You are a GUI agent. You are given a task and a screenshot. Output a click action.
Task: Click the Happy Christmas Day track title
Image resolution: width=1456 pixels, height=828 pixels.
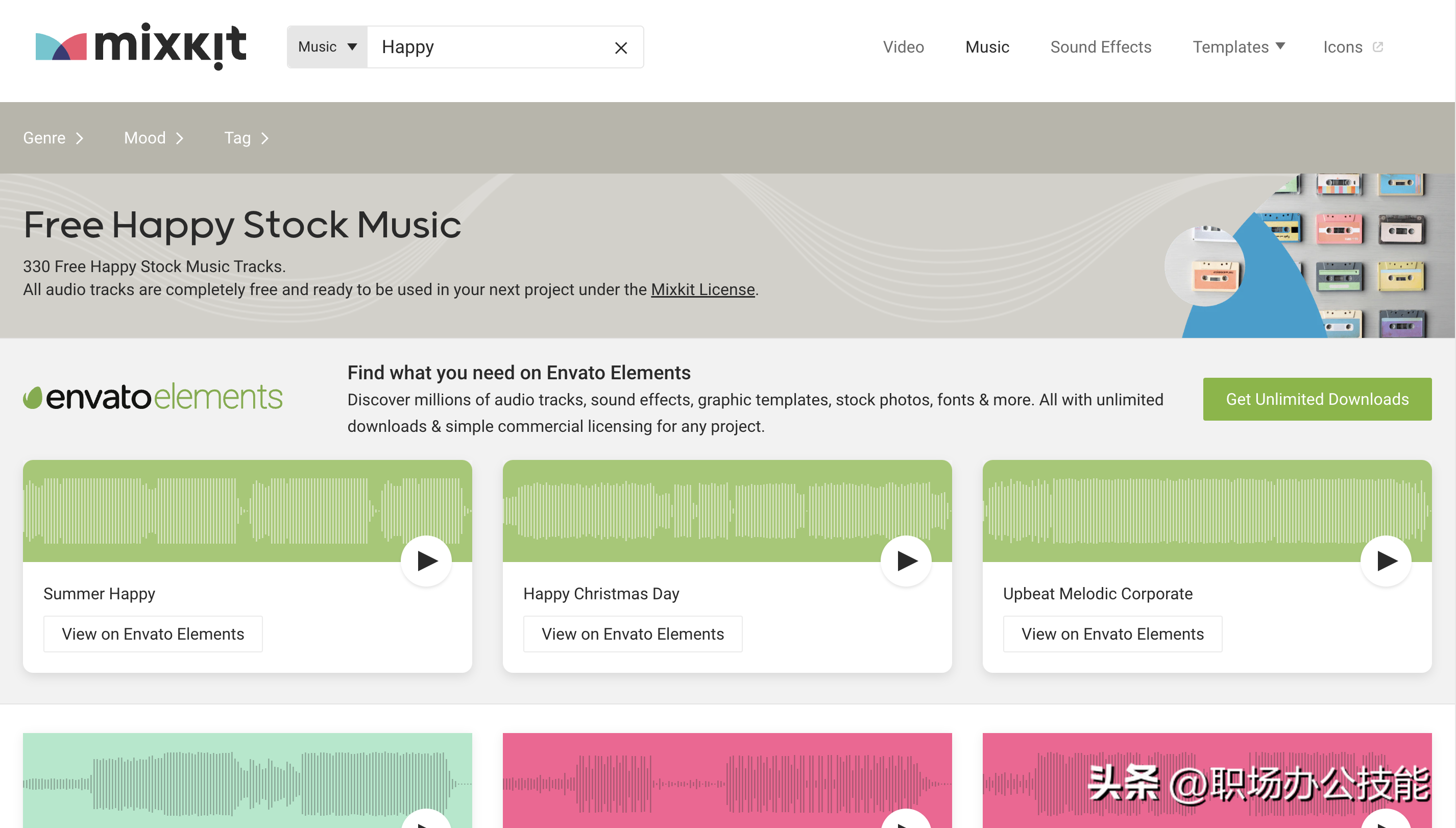point(601,594)
